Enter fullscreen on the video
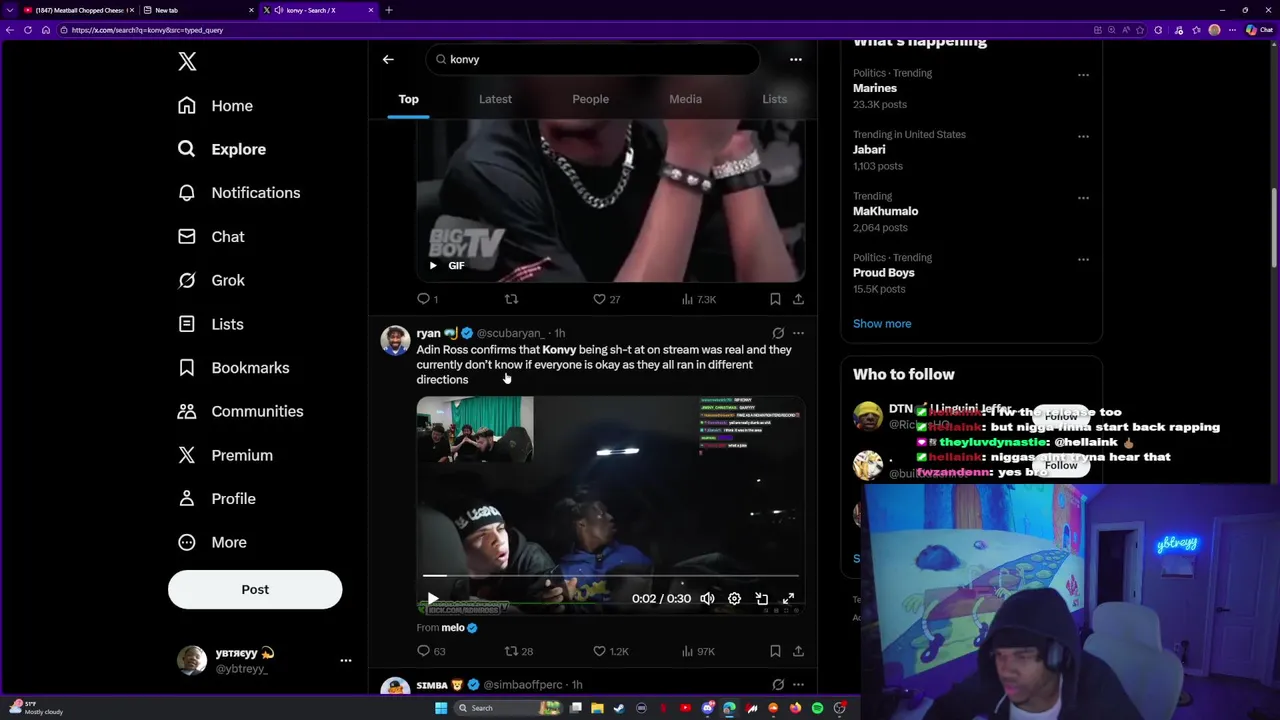This screenshot has height=720, width=1280. pos(788,598)
